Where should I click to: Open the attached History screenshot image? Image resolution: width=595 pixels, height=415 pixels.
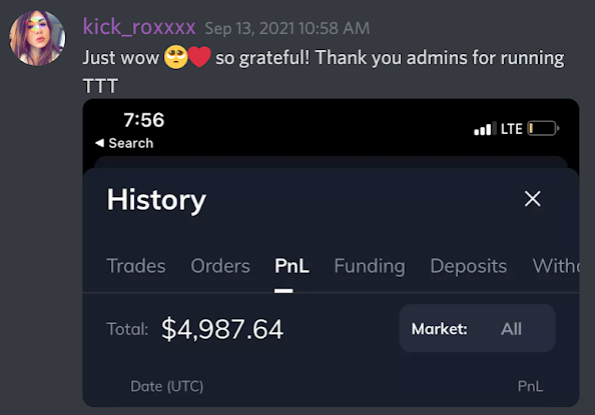click(331, 253)
